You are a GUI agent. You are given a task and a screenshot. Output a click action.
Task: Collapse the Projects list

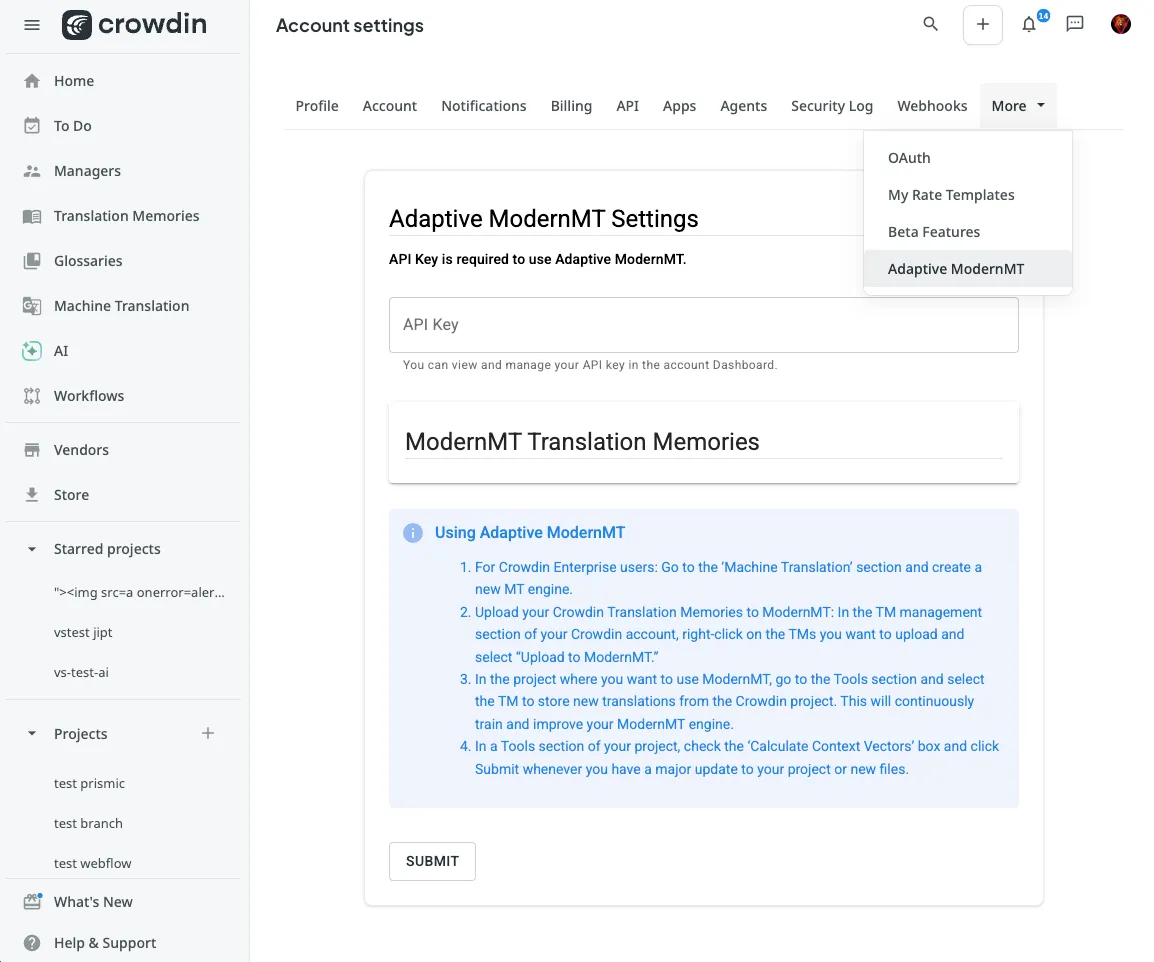pyautogui.click(x=31, y=733)
